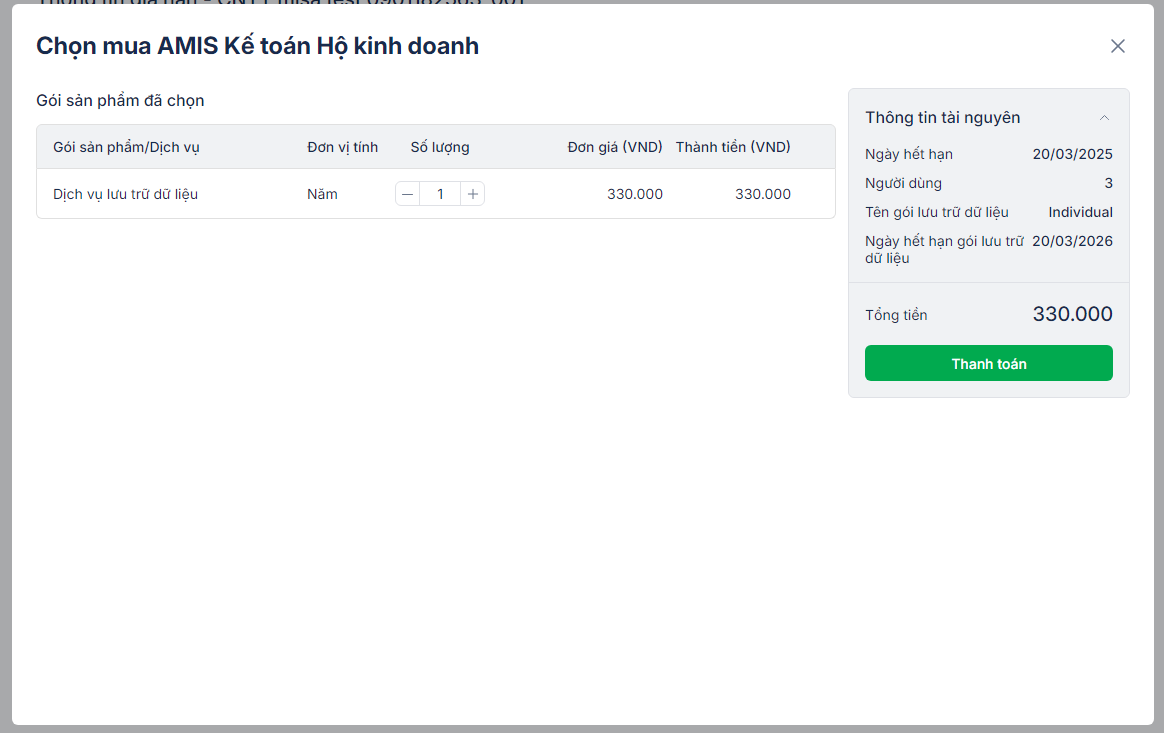
Task: Click the Ngày hết hạn label
Action: click(909, 154)
